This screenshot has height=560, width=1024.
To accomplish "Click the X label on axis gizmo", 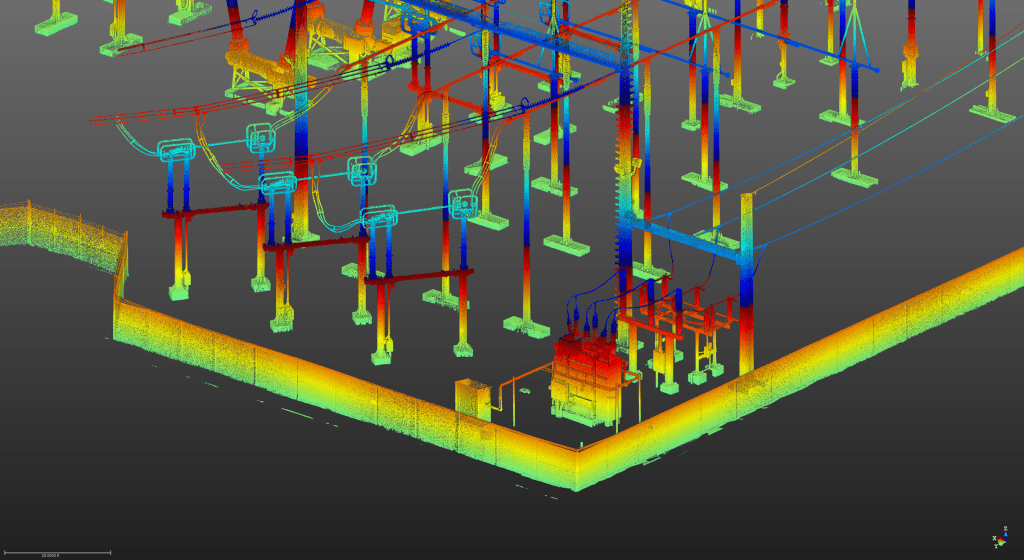I will pos(995,539).
